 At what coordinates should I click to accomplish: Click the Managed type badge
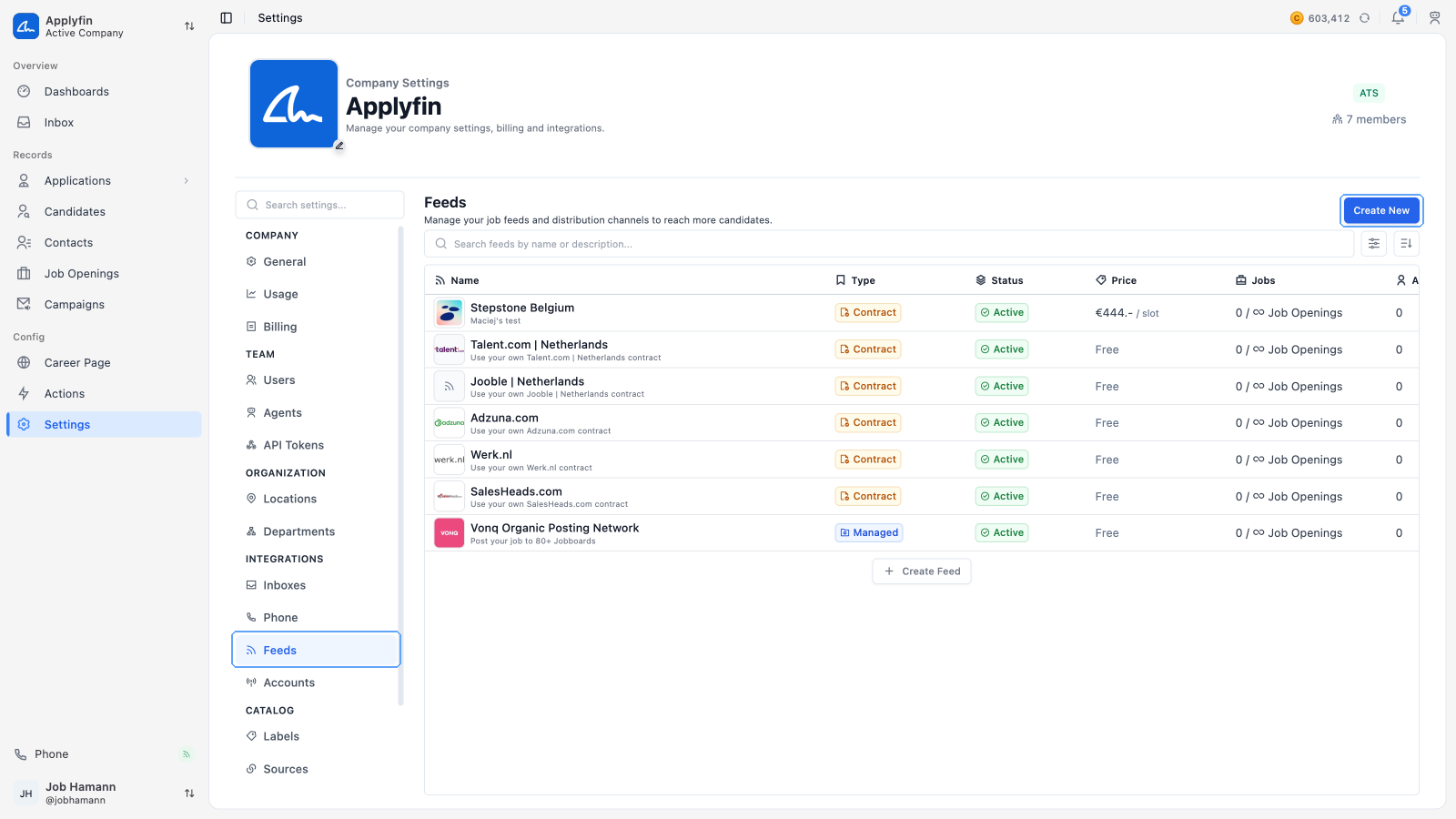pos(869,533)
